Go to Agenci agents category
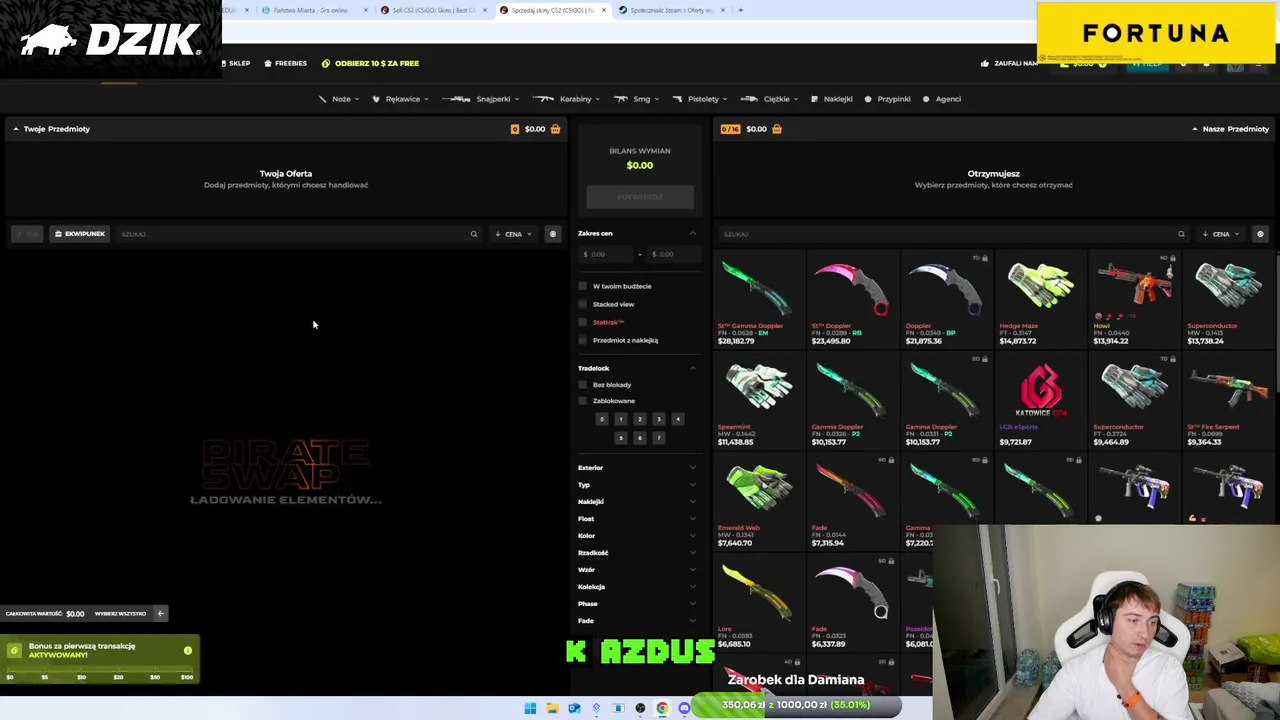Viewport: 1280px width, 720px height. (941, 99)
